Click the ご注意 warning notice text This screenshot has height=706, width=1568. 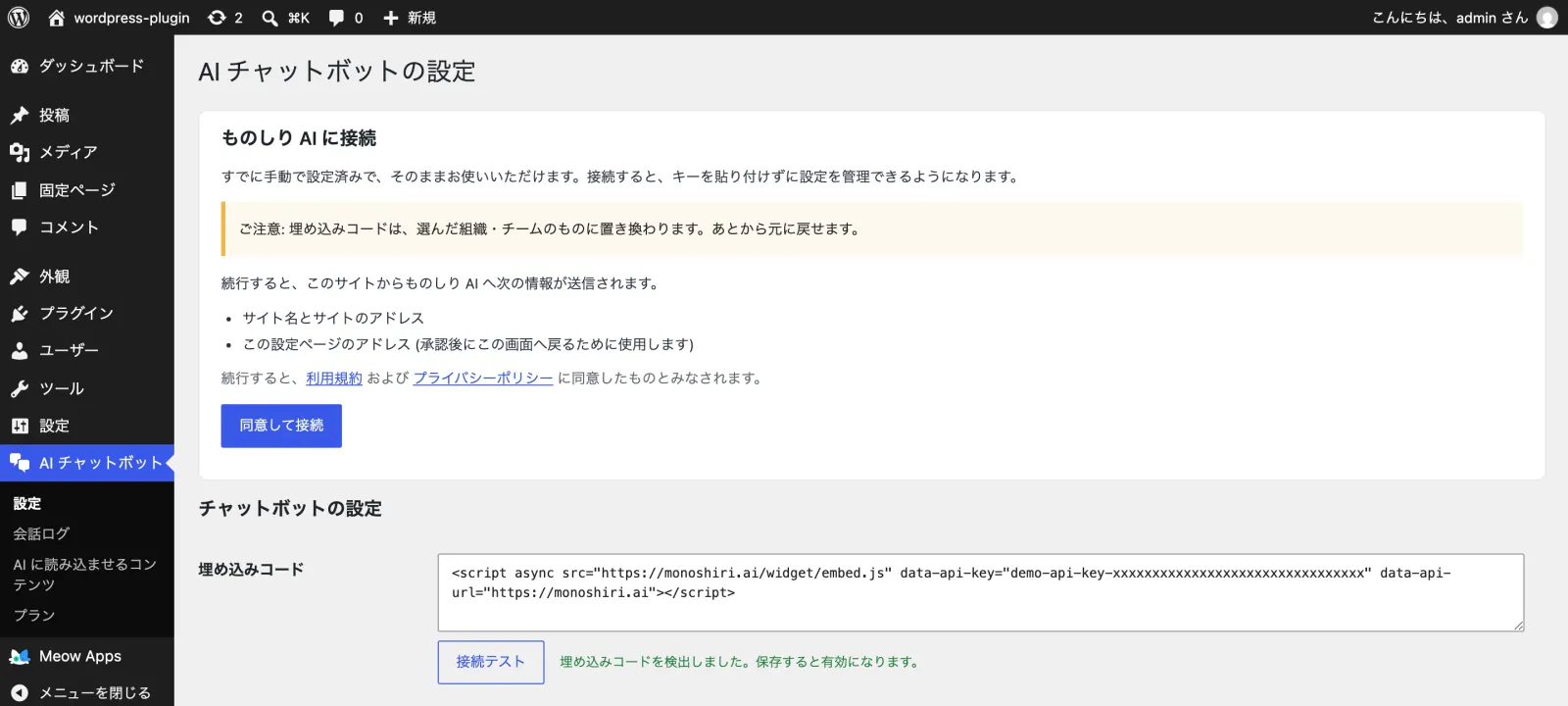550,229
